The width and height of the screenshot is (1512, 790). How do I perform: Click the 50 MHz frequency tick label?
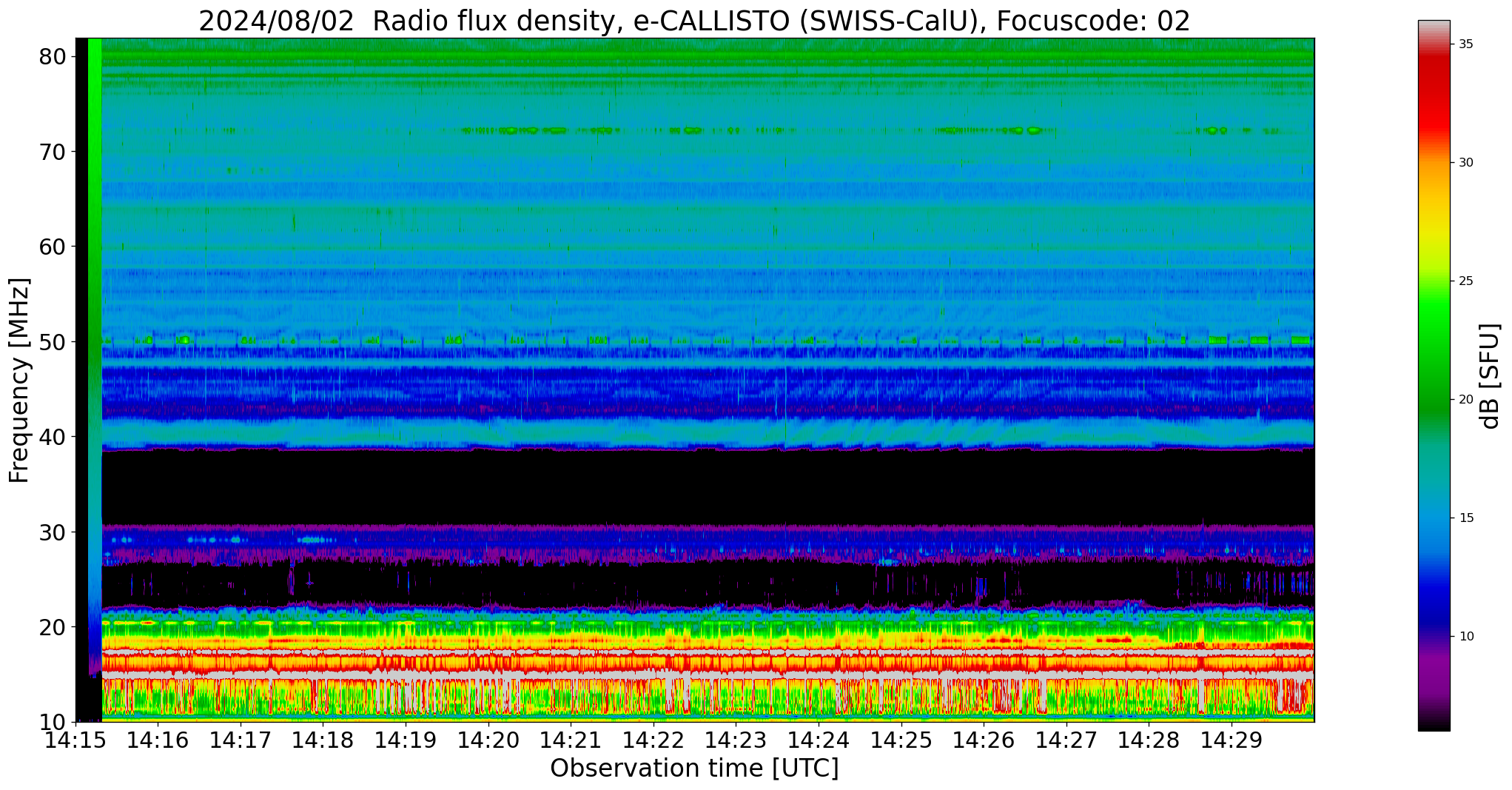click(x=52, y=342)
